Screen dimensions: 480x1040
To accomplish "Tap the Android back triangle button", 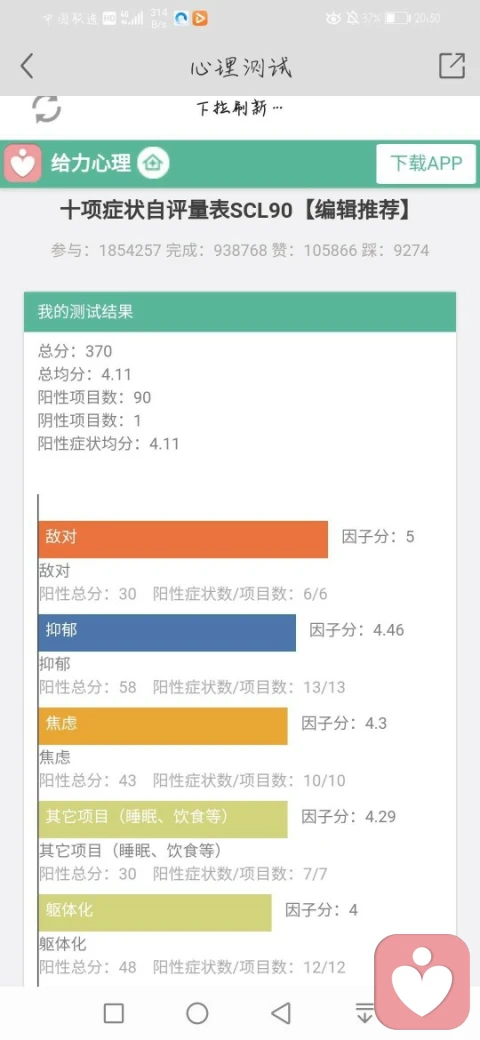I will point(281,1013).
